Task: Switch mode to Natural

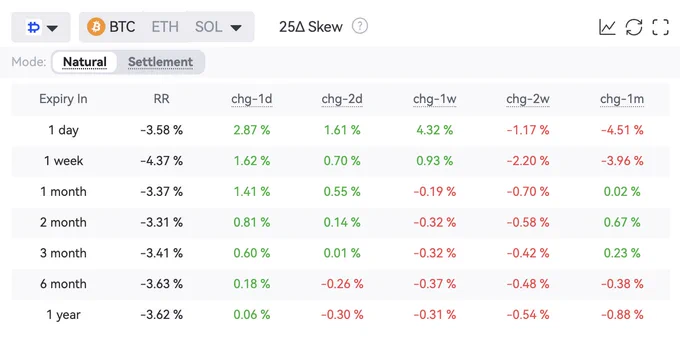Action: (x=85, y=62)
